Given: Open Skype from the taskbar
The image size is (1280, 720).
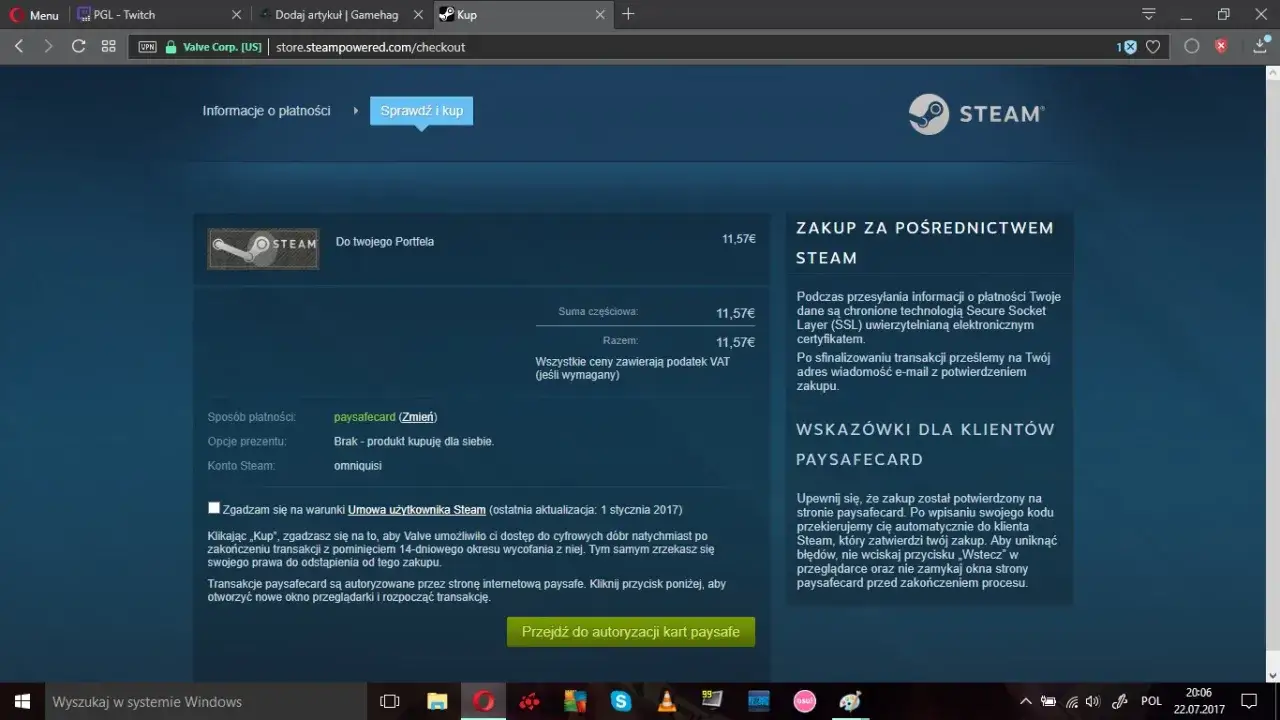Looking at the screenshot, I should (x=621, y=701).
